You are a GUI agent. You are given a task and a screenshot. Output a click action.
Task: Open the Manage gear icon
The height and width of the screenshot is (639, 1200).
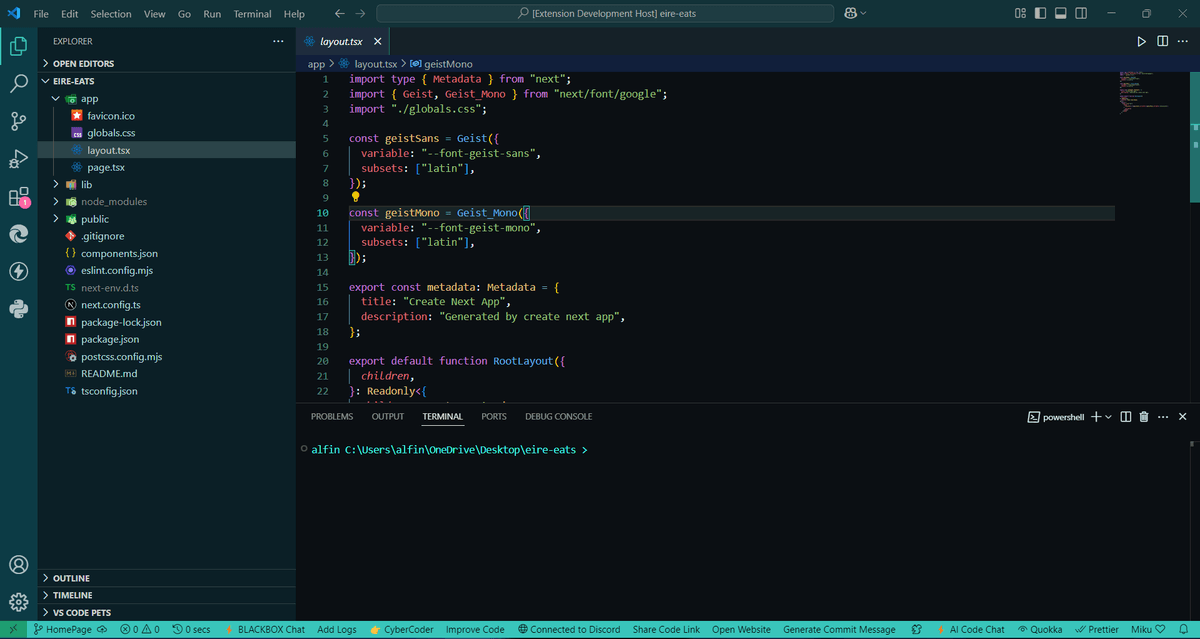(18, 602)
